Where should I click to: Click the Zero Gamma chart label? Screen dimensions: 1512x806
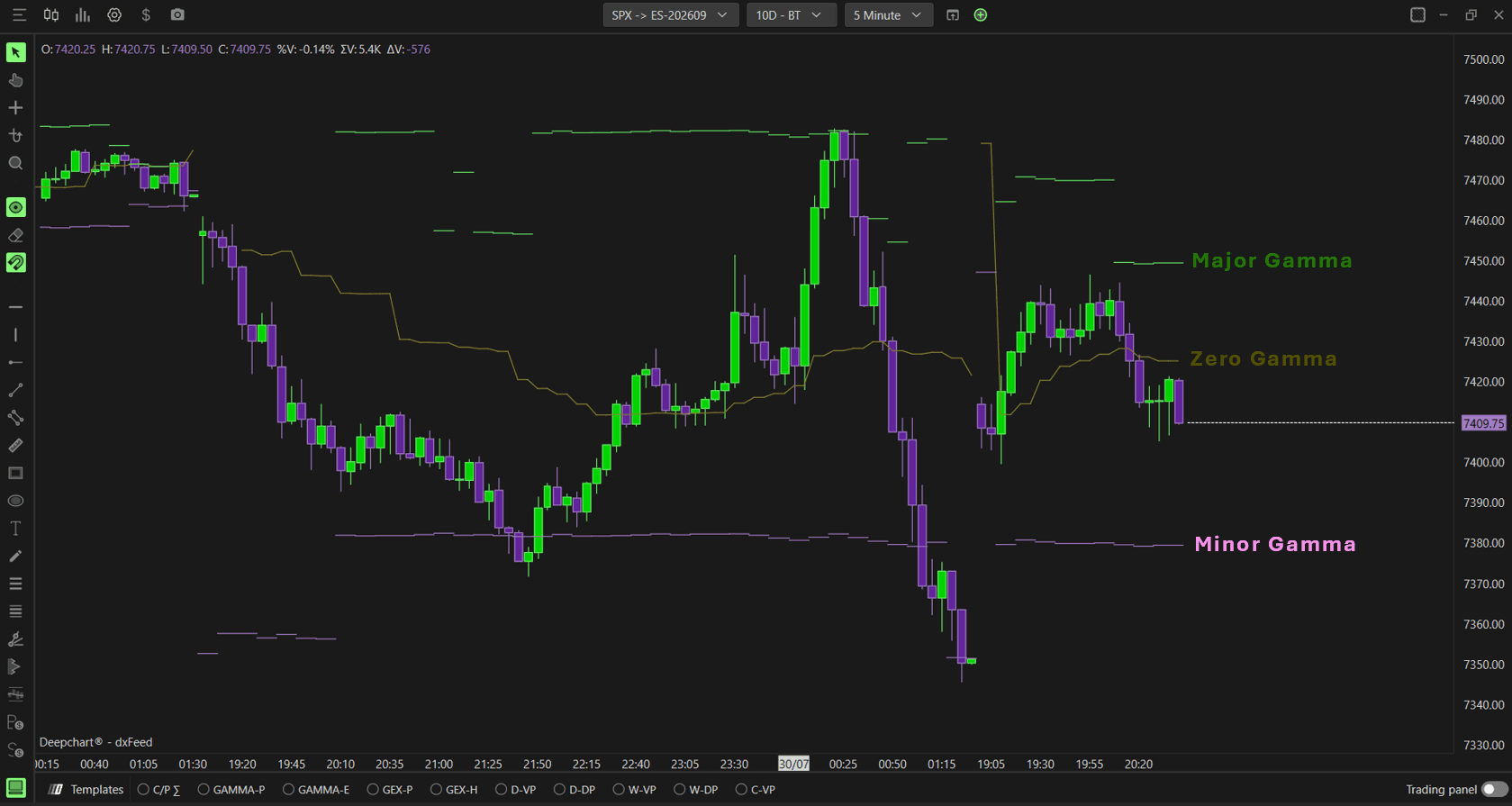[x=1263, y=359]
